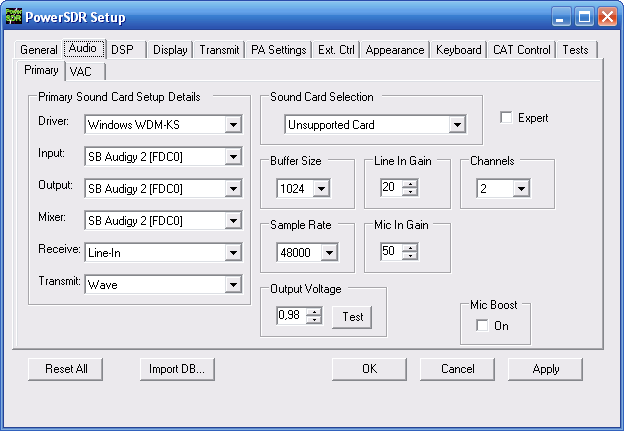Expand the Sound Card Selection dropdown

[x=457, y=125]
